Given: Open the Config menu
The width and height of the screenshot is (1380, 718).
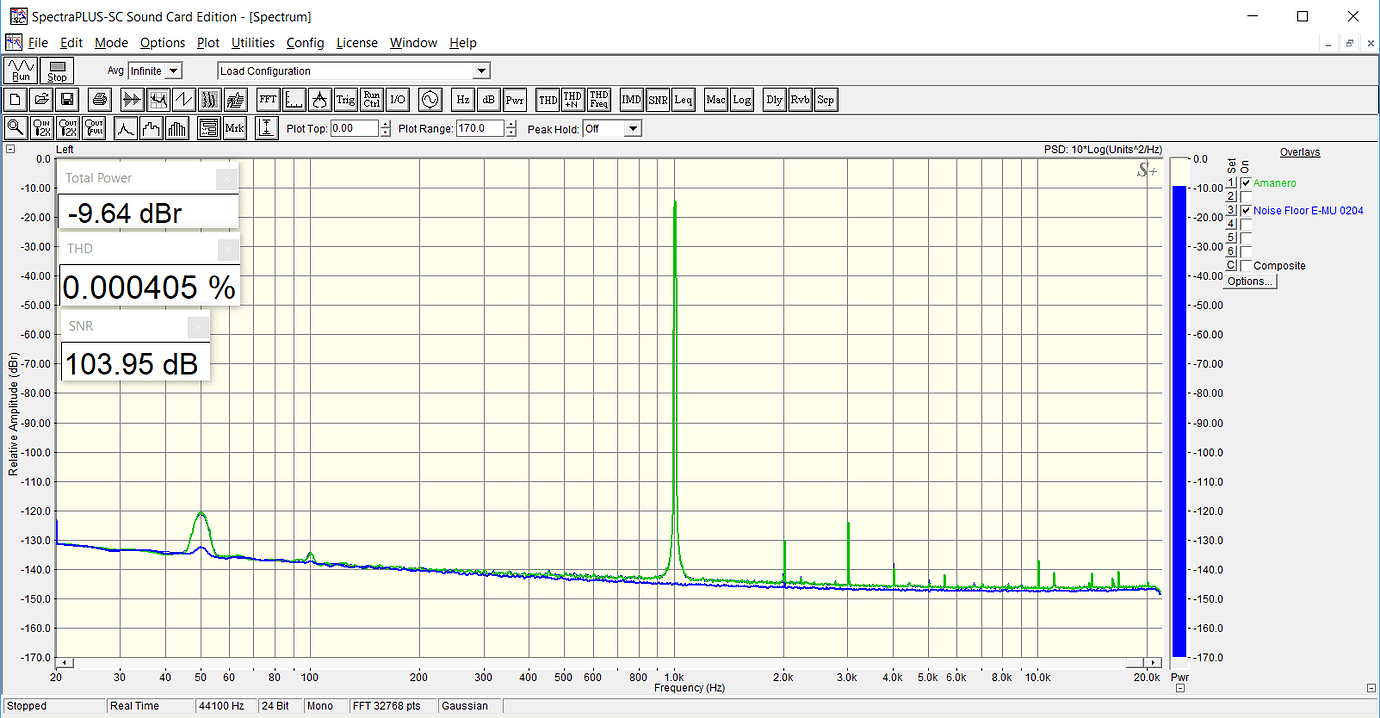Looking at the screenshot, I should tap(305, 43).
